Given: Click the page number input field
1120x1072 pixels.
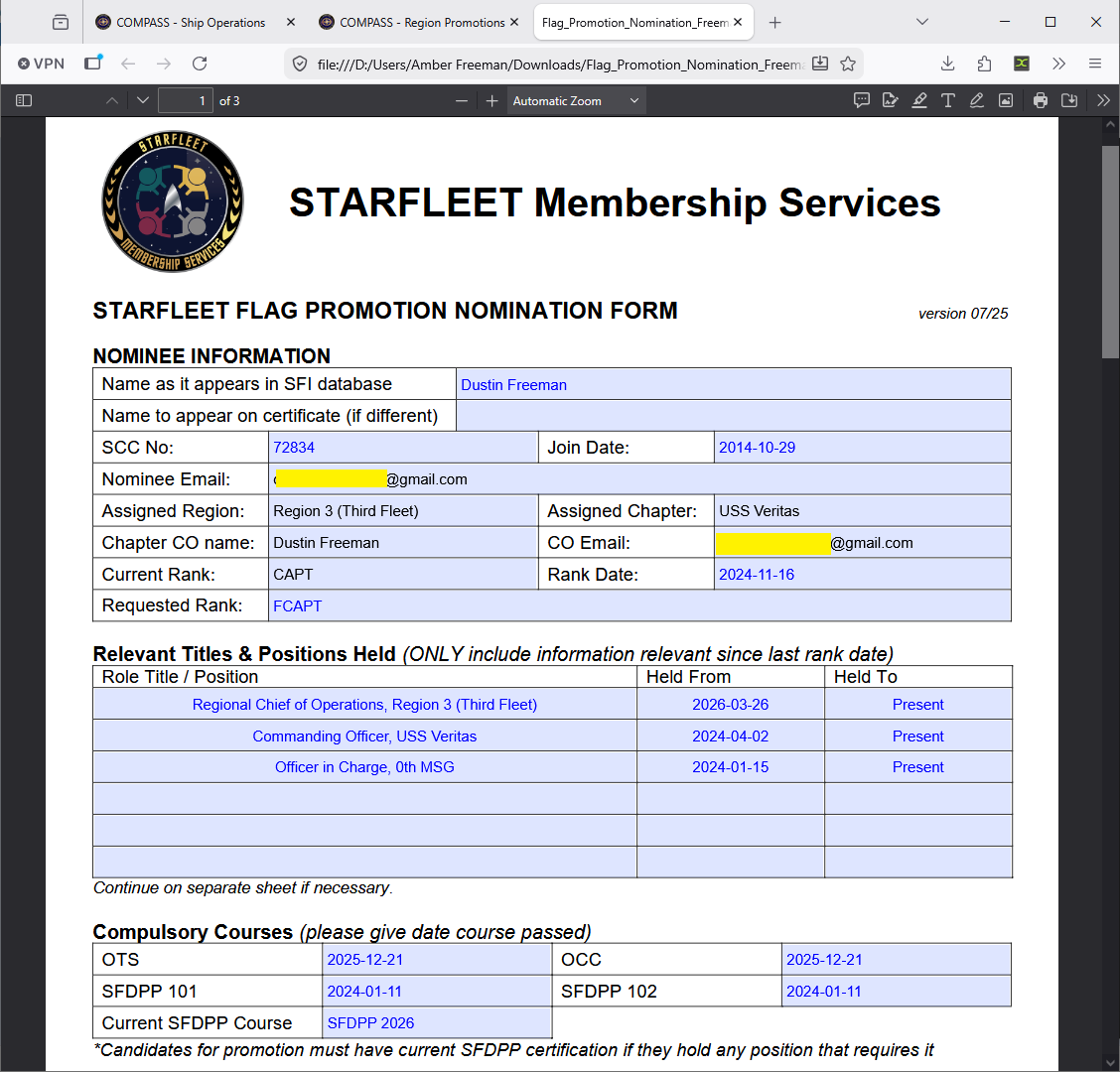Looking at the screenshot, I should pos(186,100).
